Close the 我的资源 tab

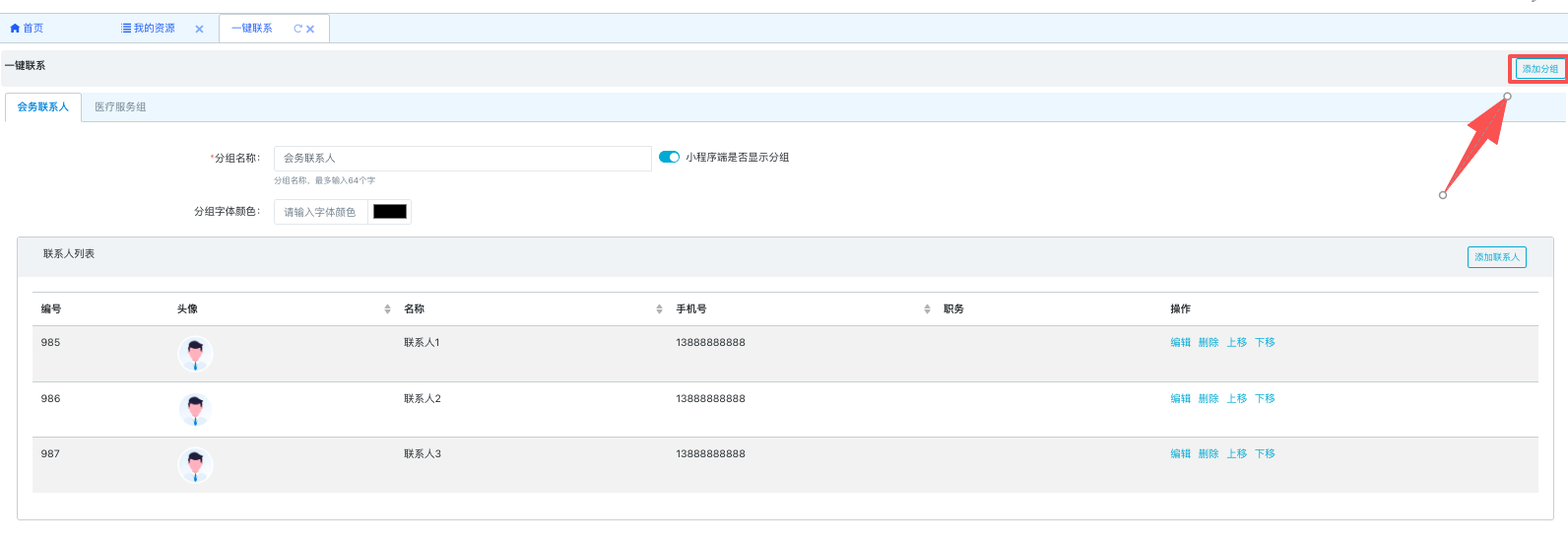199,30
